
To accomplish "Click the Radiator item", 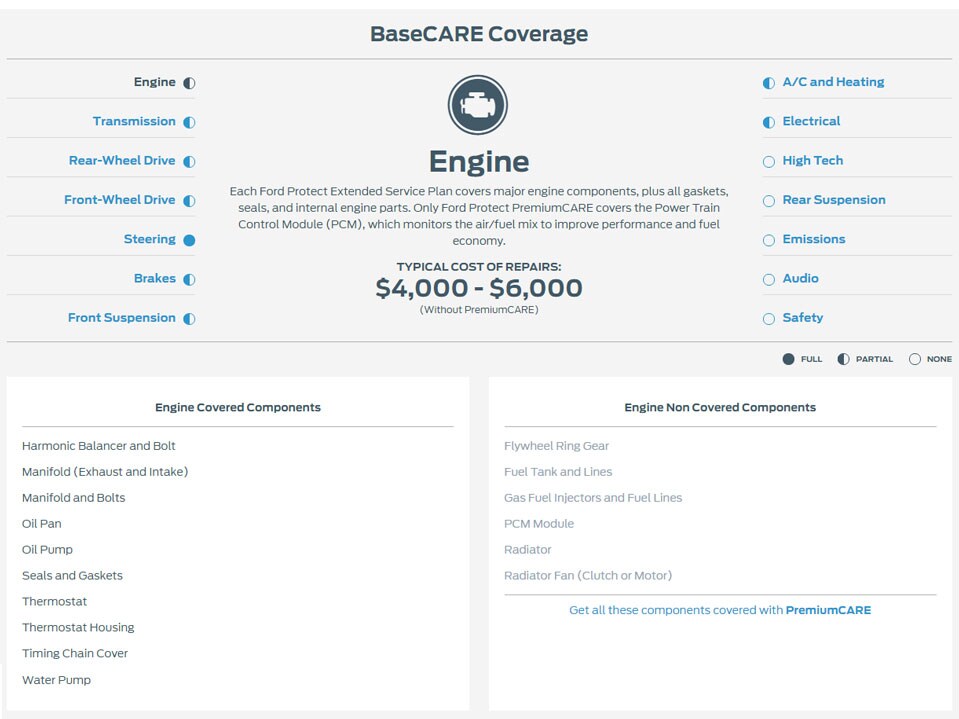I will pyautogui.click(x=527, y=550).
